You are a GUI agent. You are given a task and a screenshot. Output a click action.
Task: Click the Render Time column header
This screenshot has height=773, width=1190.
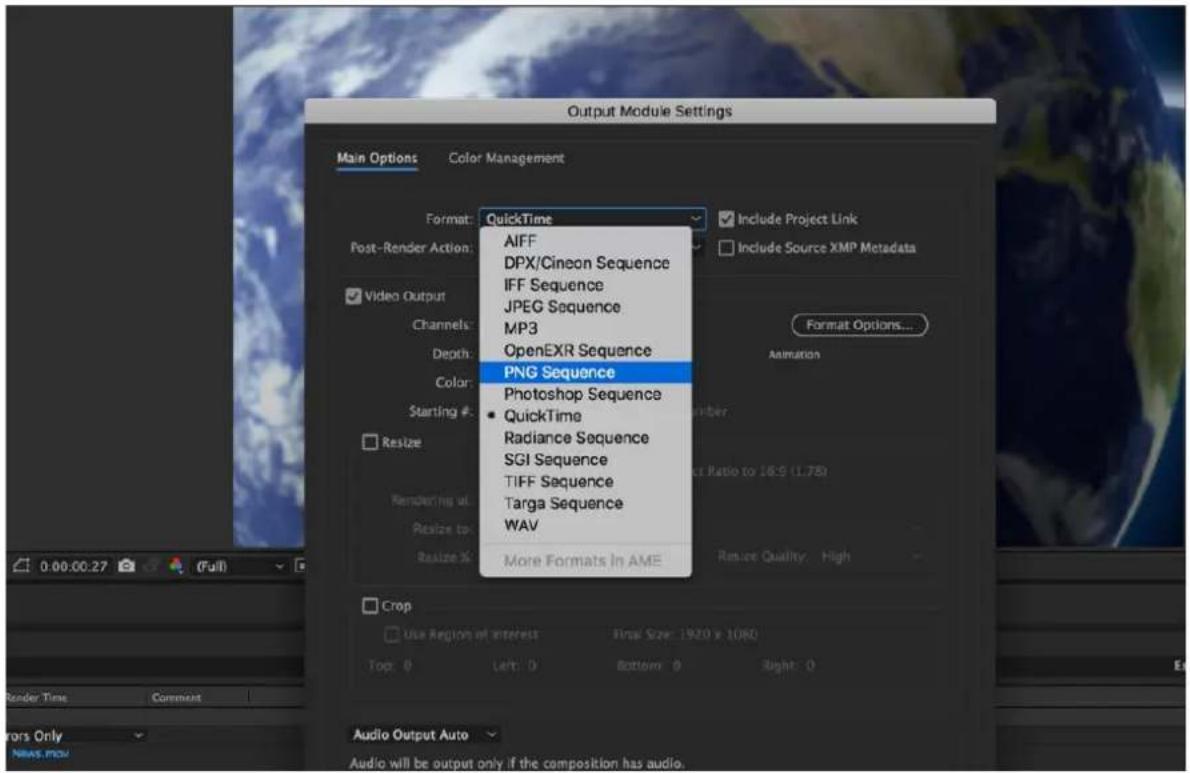36,697
